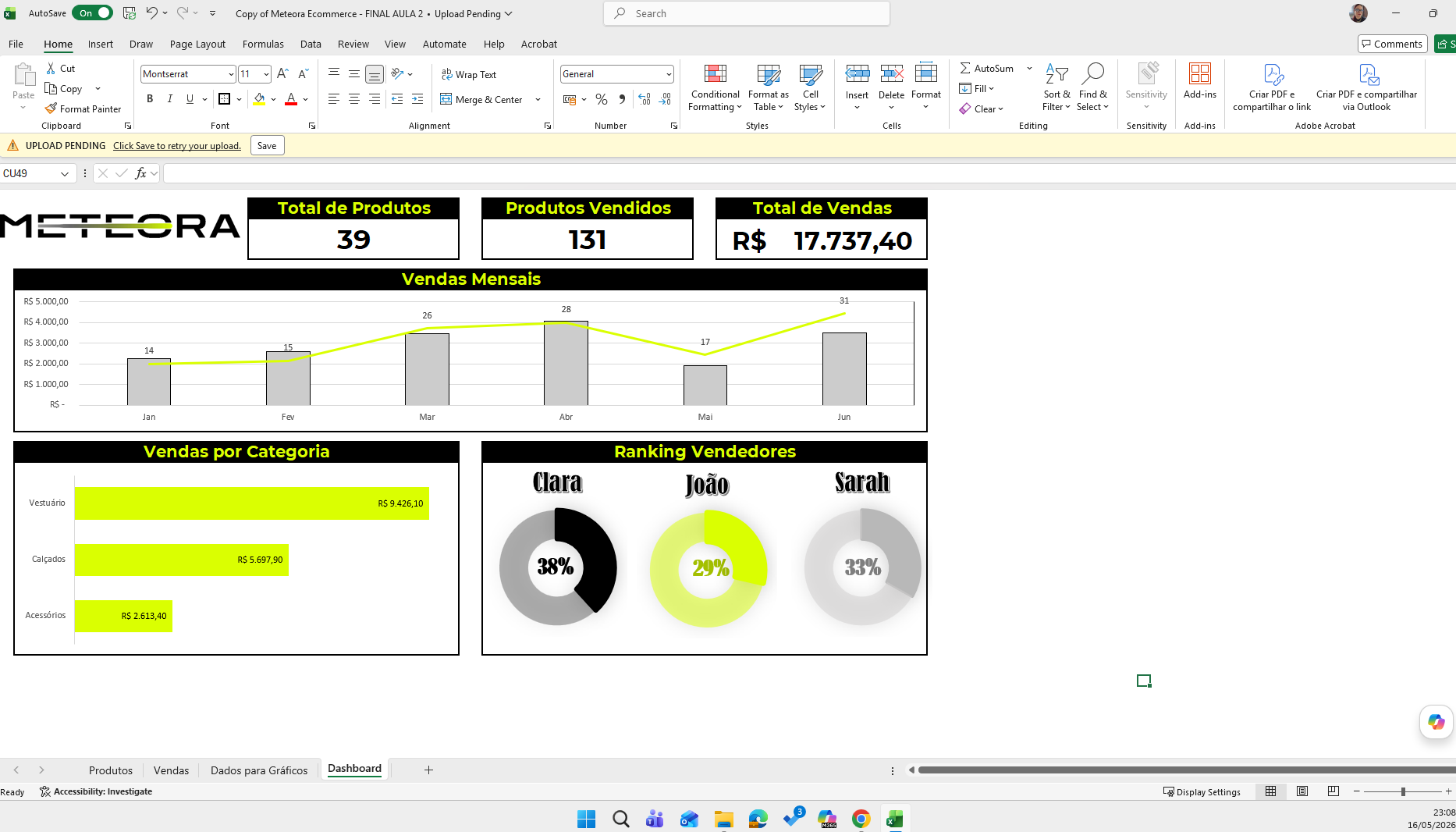Click the Borders icon
This screenshot has width=1456, height=832.
point(225,99)
